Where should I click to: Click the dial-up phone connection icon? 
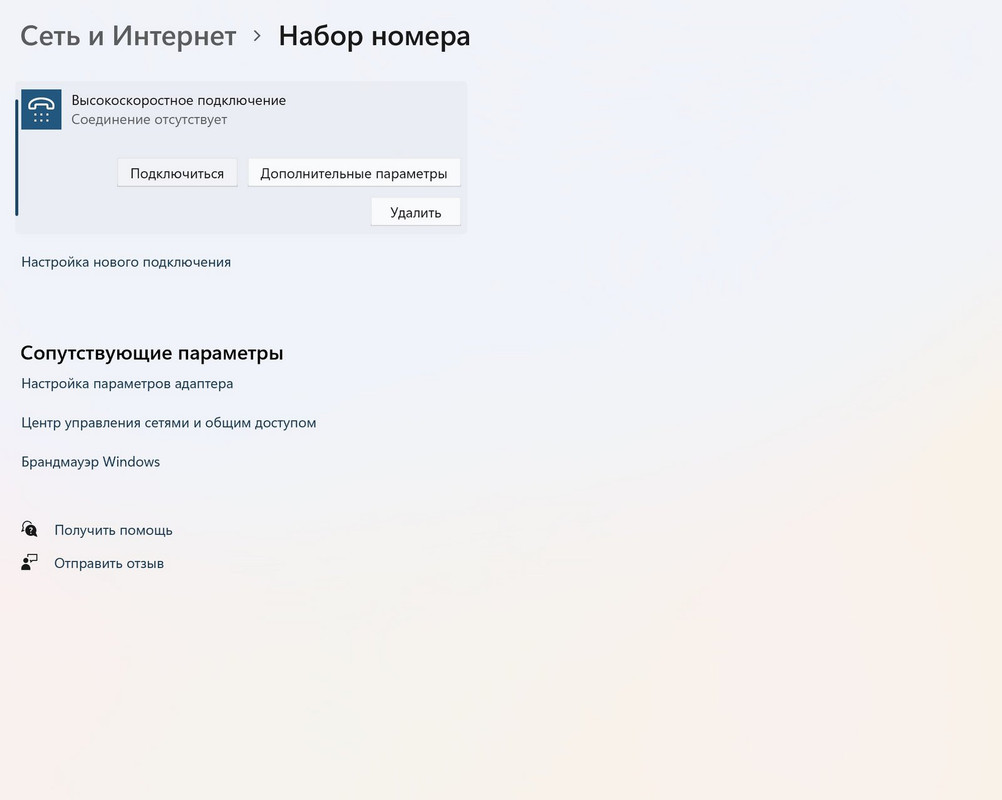42,109
